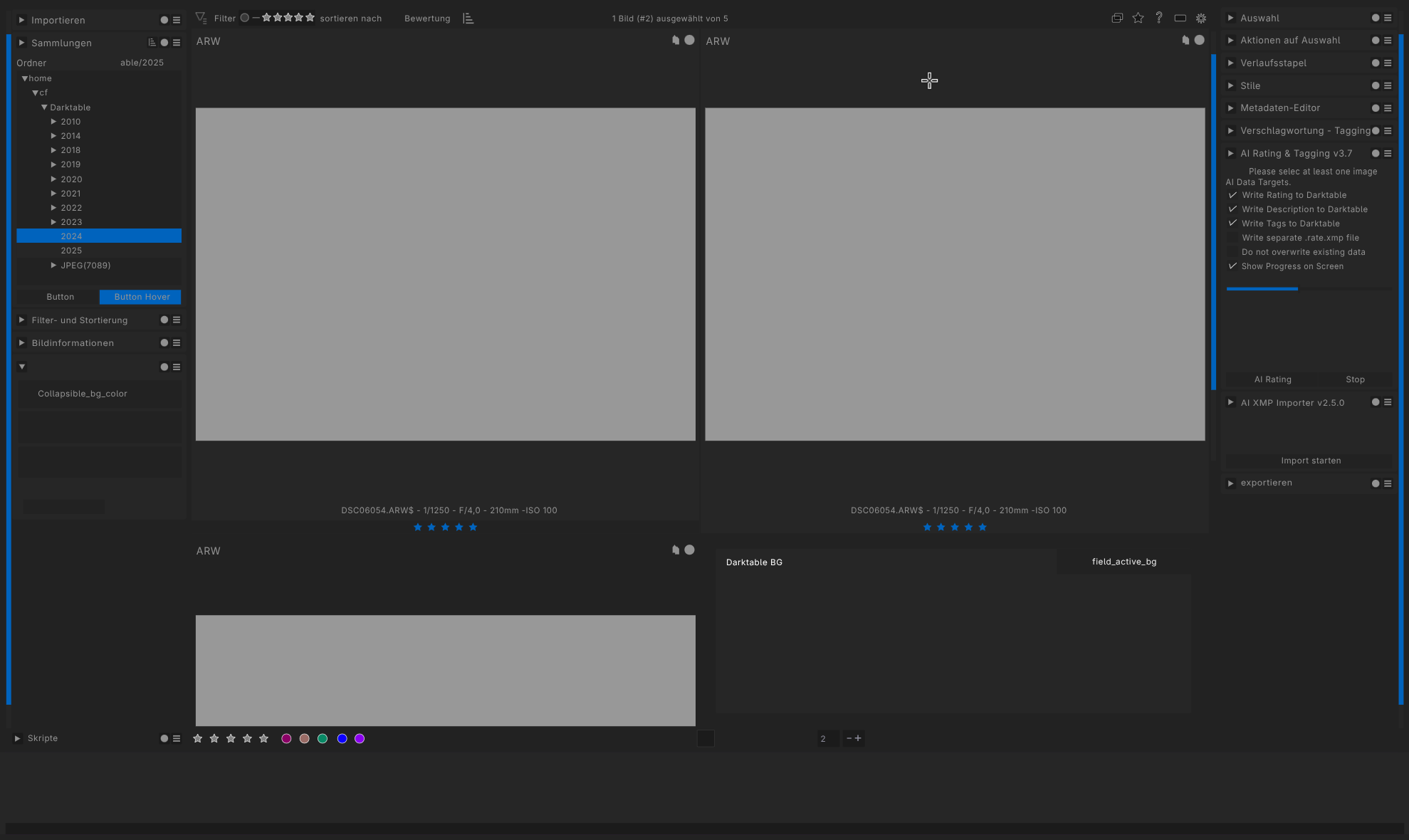Toggle star overlay icon in top bar
This screenshot has width=1409, height=840.
click(x=1138, y=19)
